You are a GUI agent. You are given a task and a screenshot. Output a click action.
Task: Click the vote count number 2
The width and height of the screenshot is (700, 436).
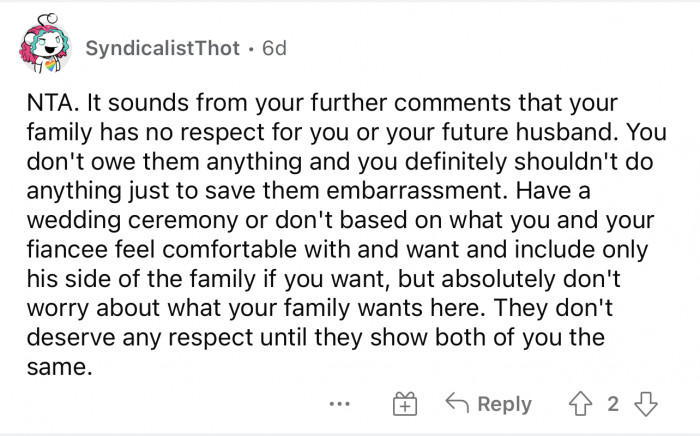(614, 404)
